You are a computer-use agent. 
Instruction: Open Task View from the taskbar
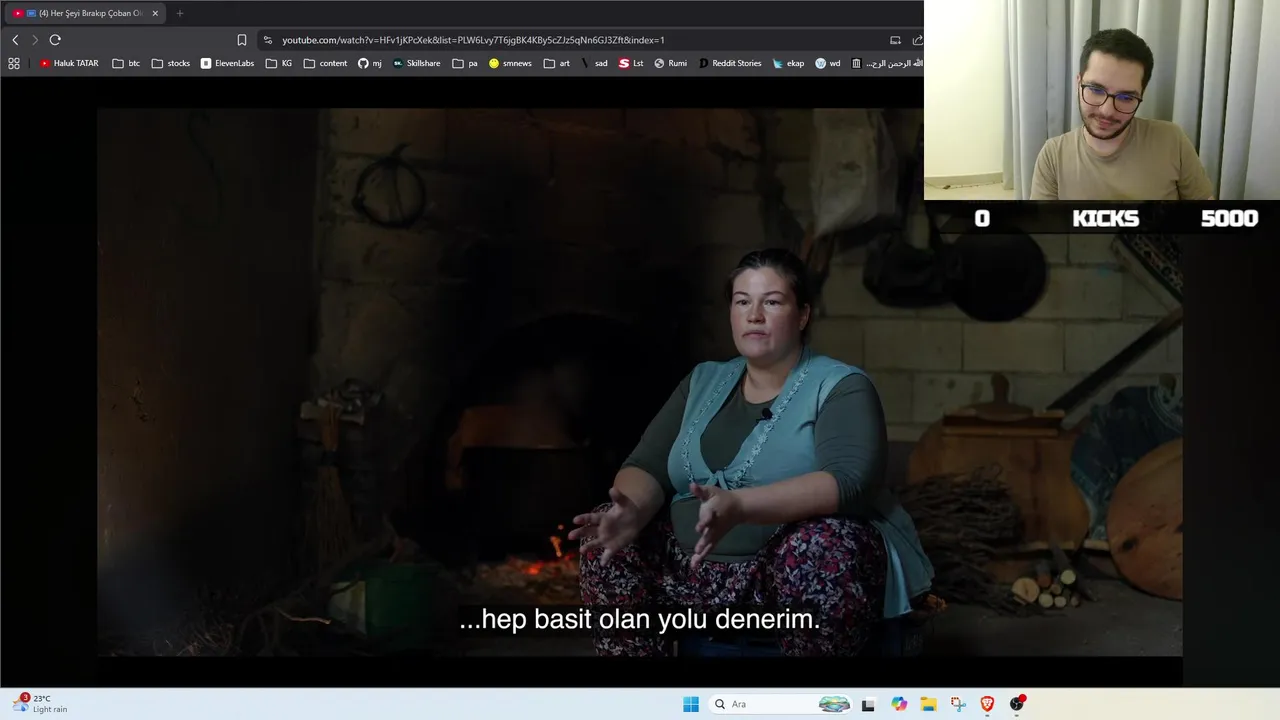tap(868, 704)
